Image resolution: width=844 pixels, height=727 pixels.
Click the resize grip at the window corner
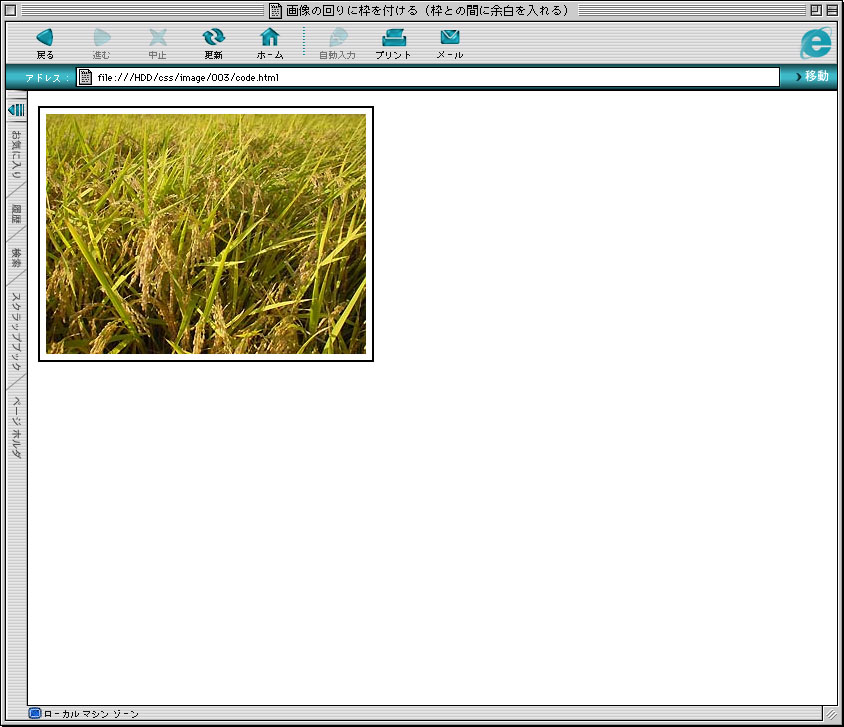pos(832,714)
